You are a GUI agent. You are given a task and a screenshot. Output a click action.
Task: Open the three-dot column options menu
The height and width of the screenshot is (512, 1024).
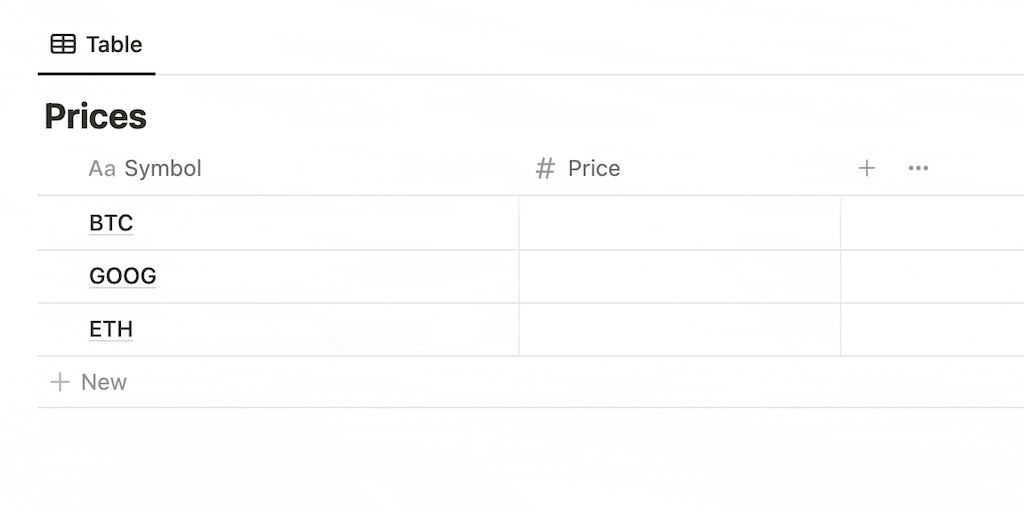tap(918, 168)
